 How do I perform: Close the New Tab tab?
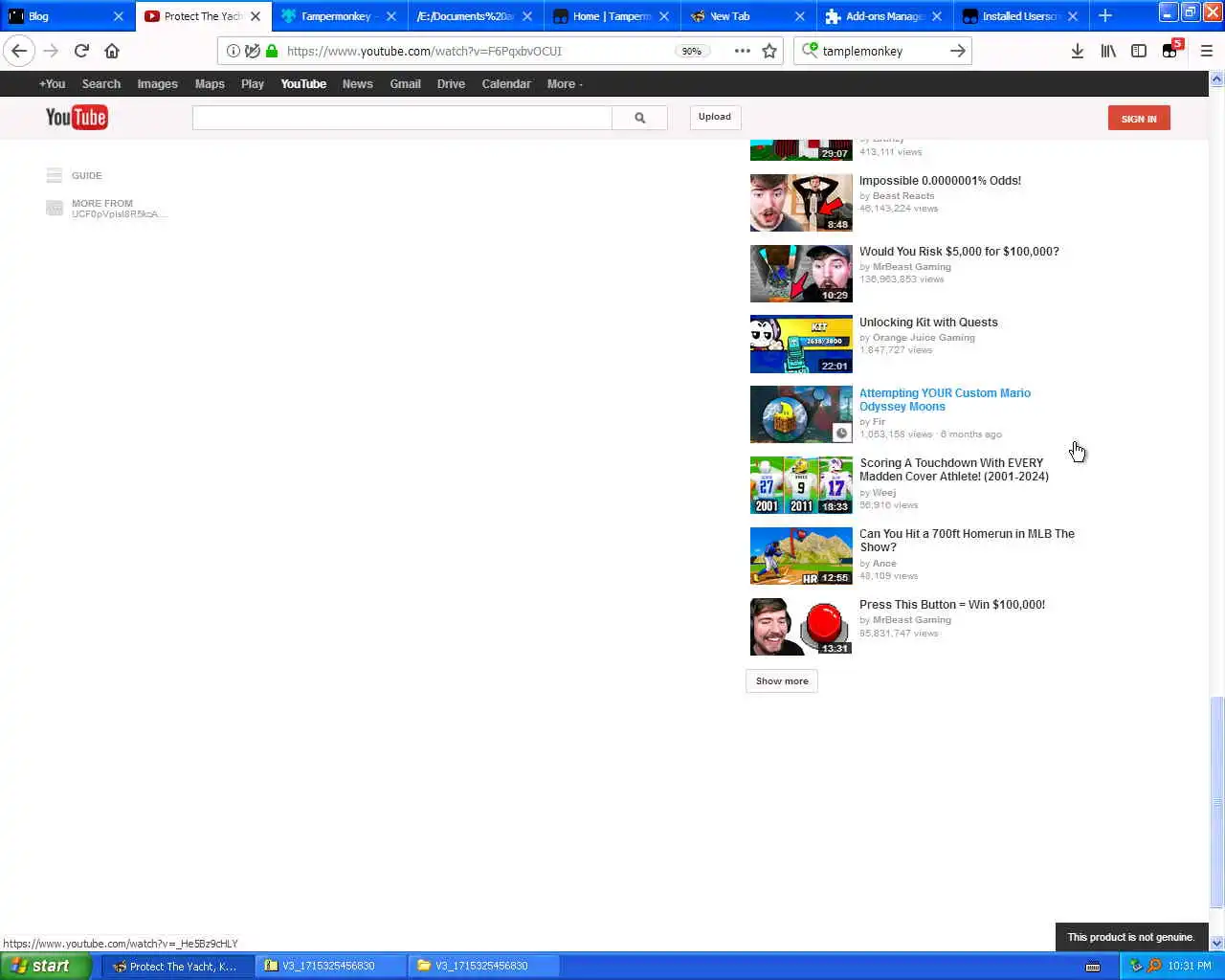pos(800,16)
